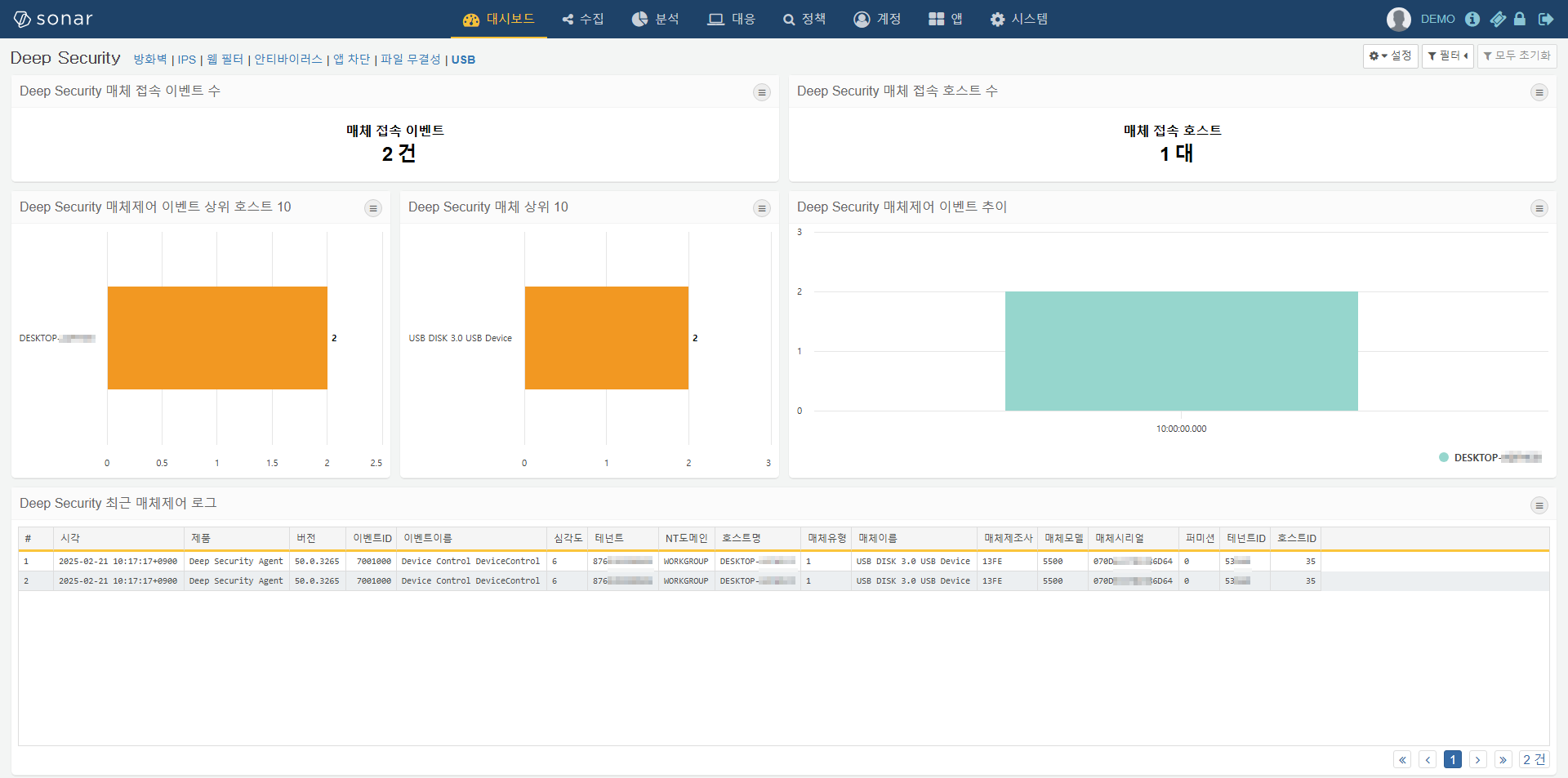1568x778 pixels.
Task: Open menu of 최근 매체제어 로그 widget
Action: pyautogui.click(x=1539, y=505)
